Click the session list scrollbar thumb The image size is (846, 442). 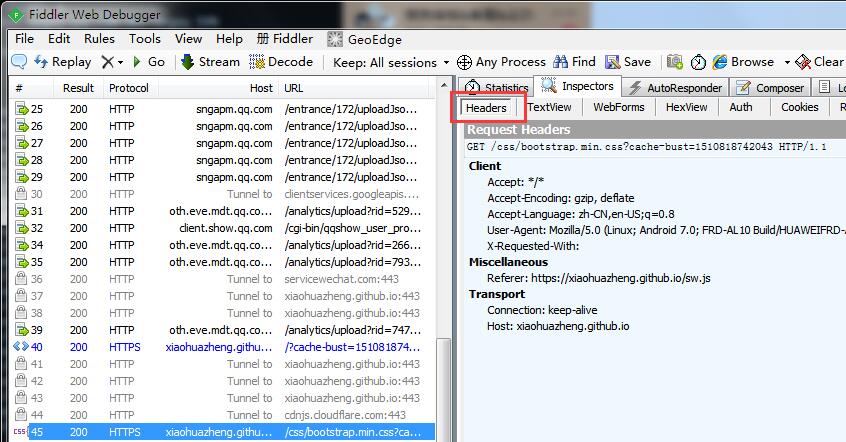tap(444, 390)
